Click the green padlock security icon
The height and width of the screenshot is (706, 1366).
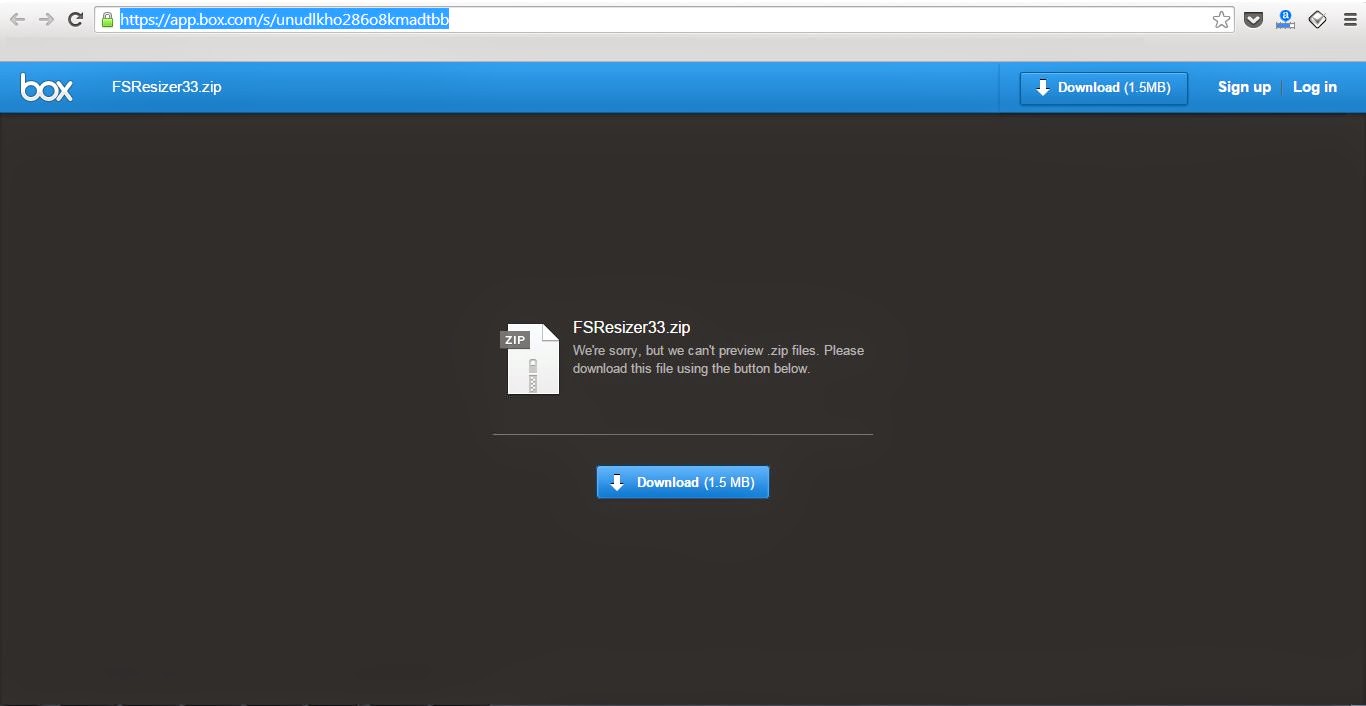tap(108, 19)
